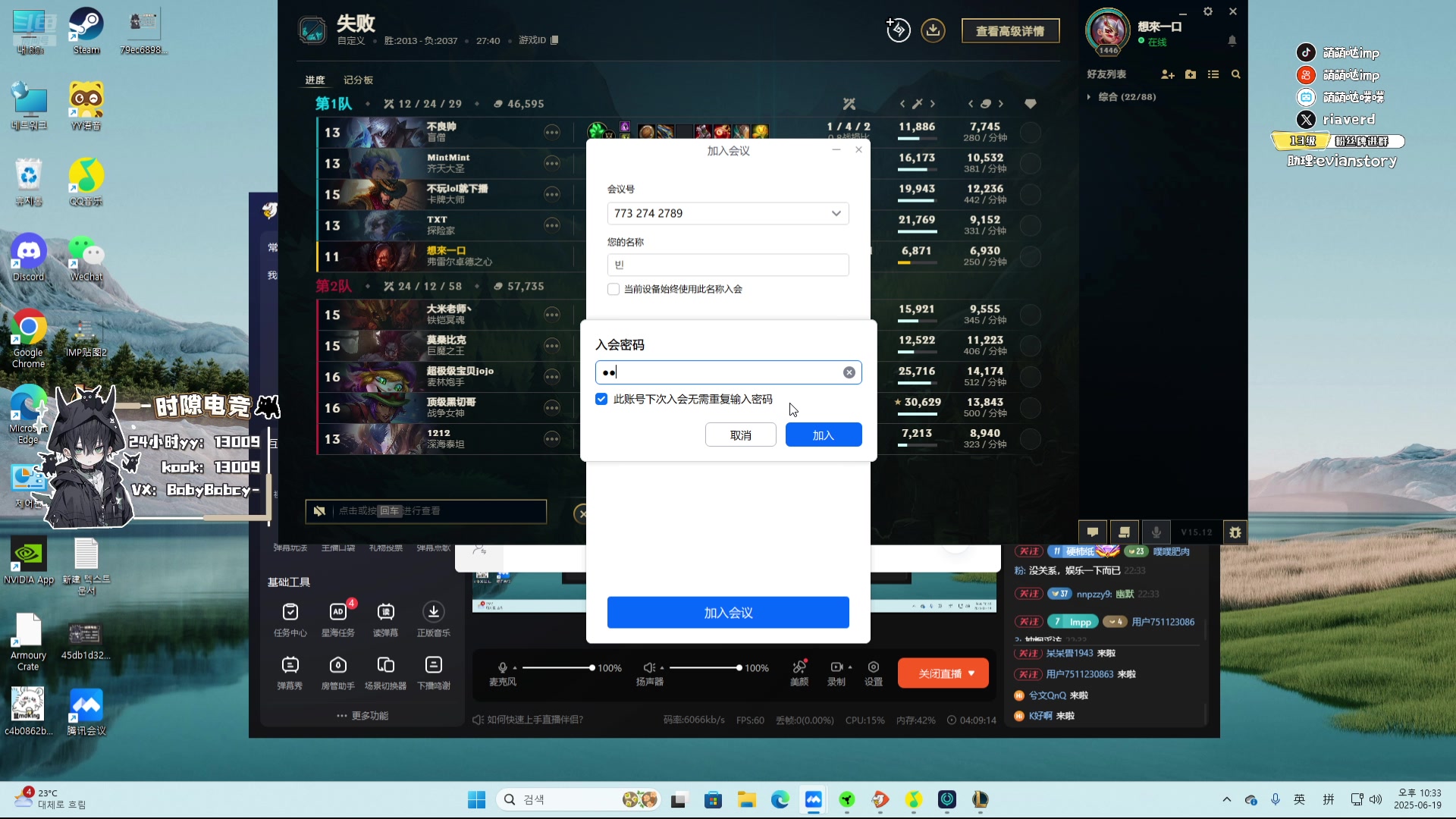Open the notifications bell in game client
This screenshot has width=1456, height=819.
coord(1232,40)
